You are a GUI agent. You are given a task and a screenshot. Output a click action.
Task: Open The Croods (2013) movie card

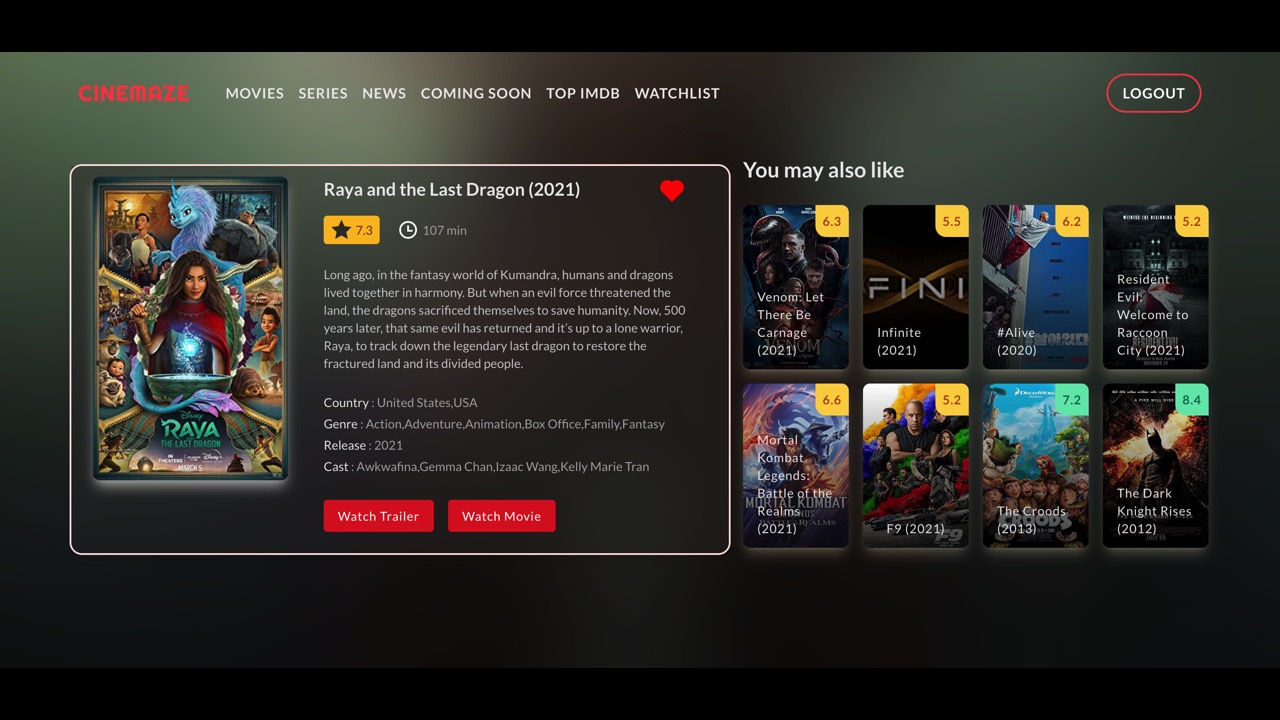[x=1036, y=466]
